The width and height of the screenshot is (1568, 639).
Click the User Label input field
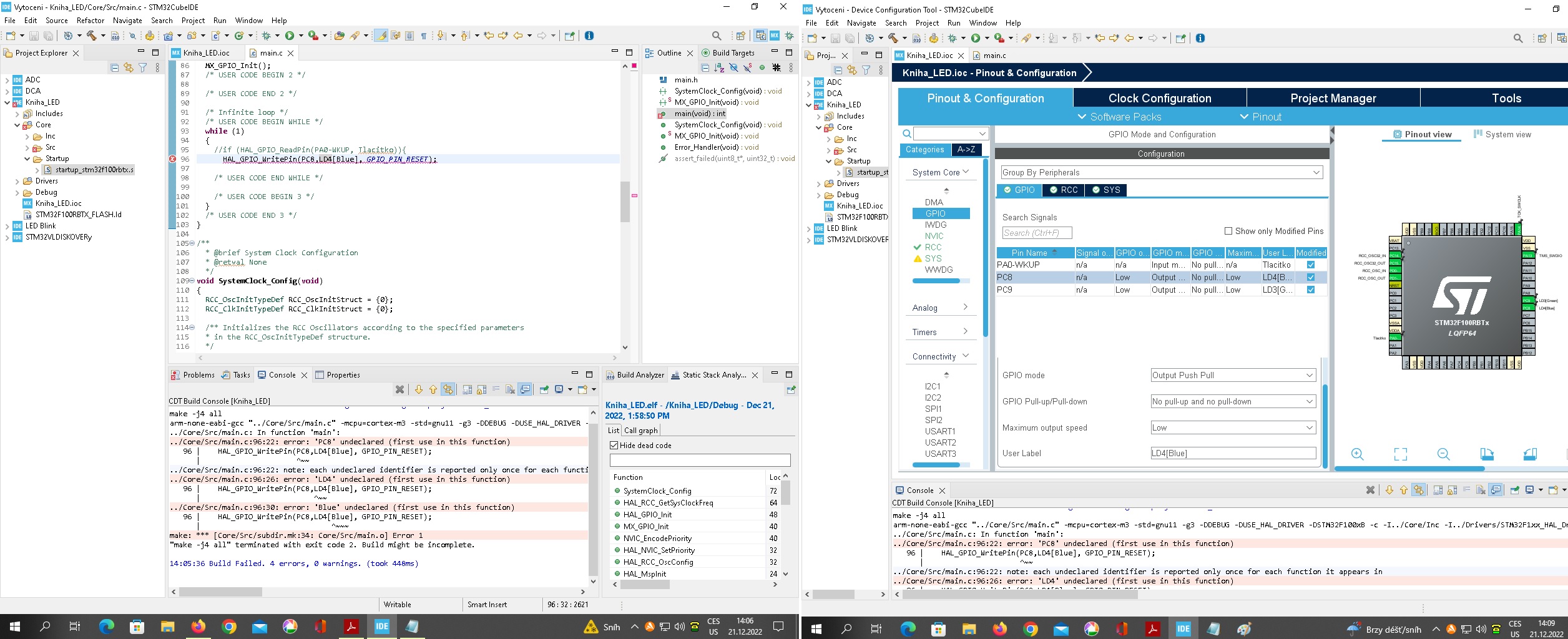tap(1233, 453)
